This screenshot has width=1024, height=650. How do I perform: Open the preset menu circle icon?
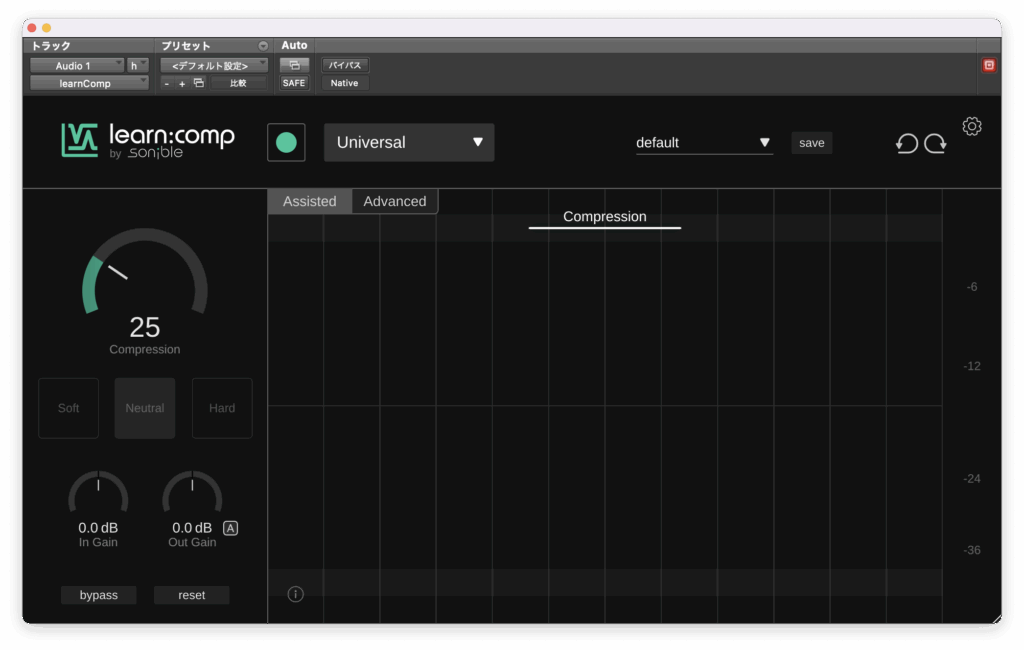(x=263, y=46)
